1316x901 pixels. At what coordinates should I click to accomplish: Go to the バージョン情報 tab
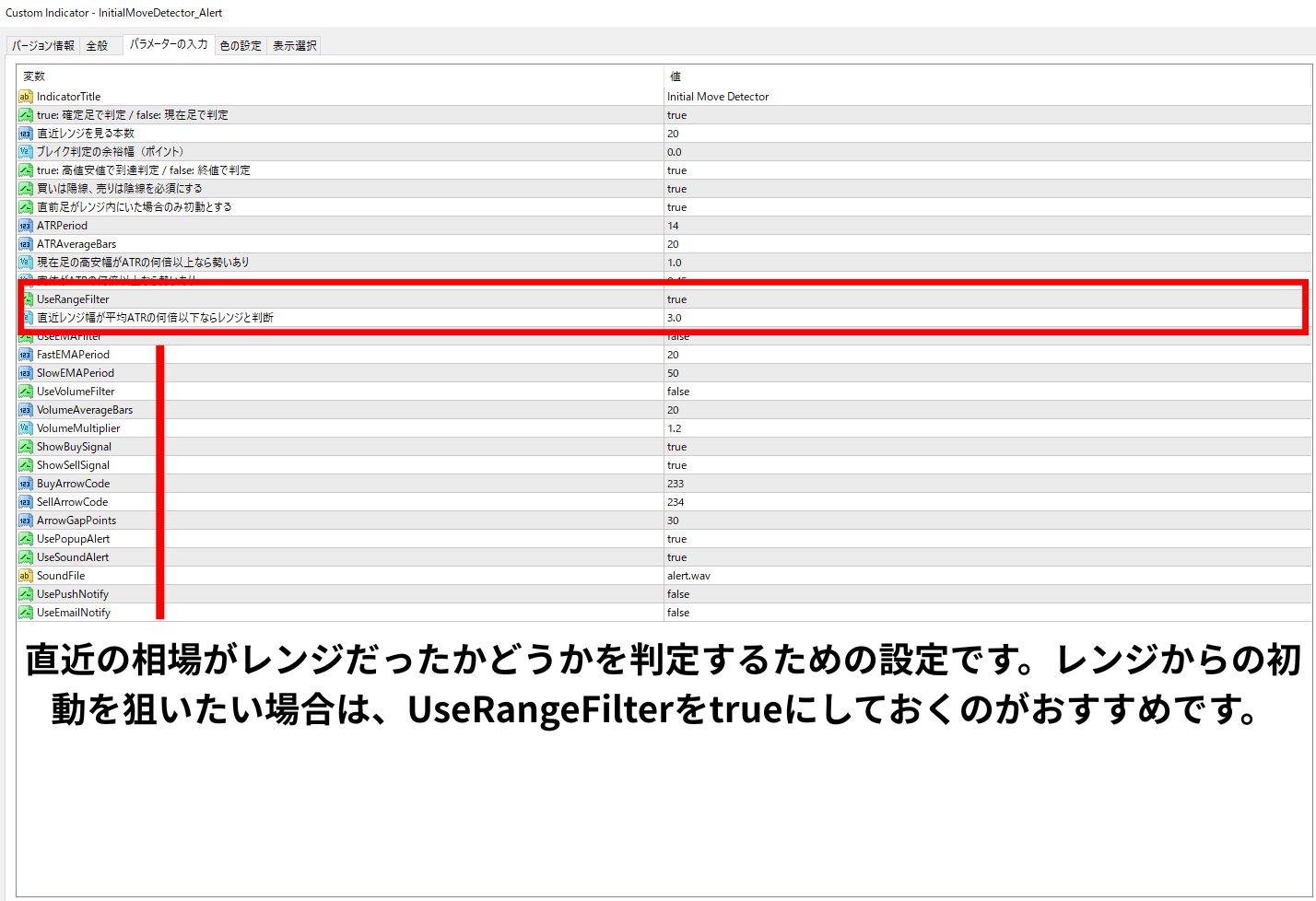tap(43, 45)
